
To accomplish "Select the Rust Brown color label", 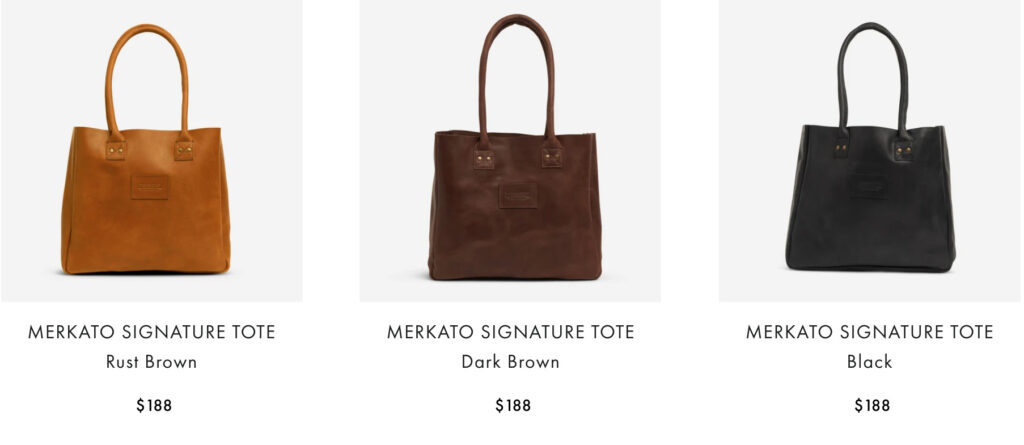I will coord(152,361).
